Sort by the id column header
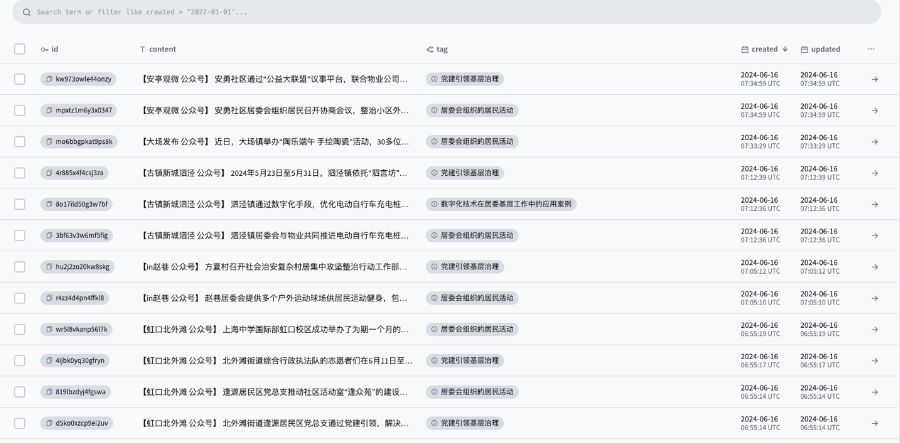Viewport: 900px width, 443px height. click(49, 49)
